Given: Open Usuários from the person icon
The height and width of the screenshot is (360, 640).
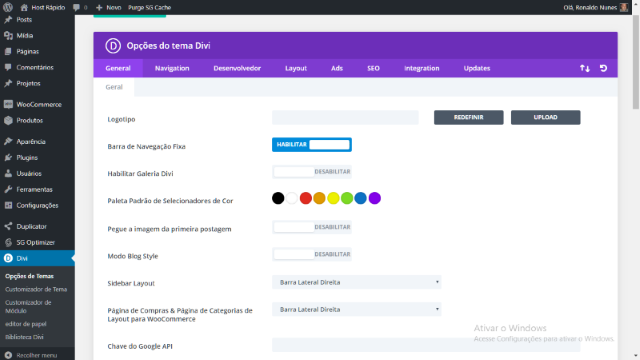Looking at the screenshot, I should click(8, 173).
